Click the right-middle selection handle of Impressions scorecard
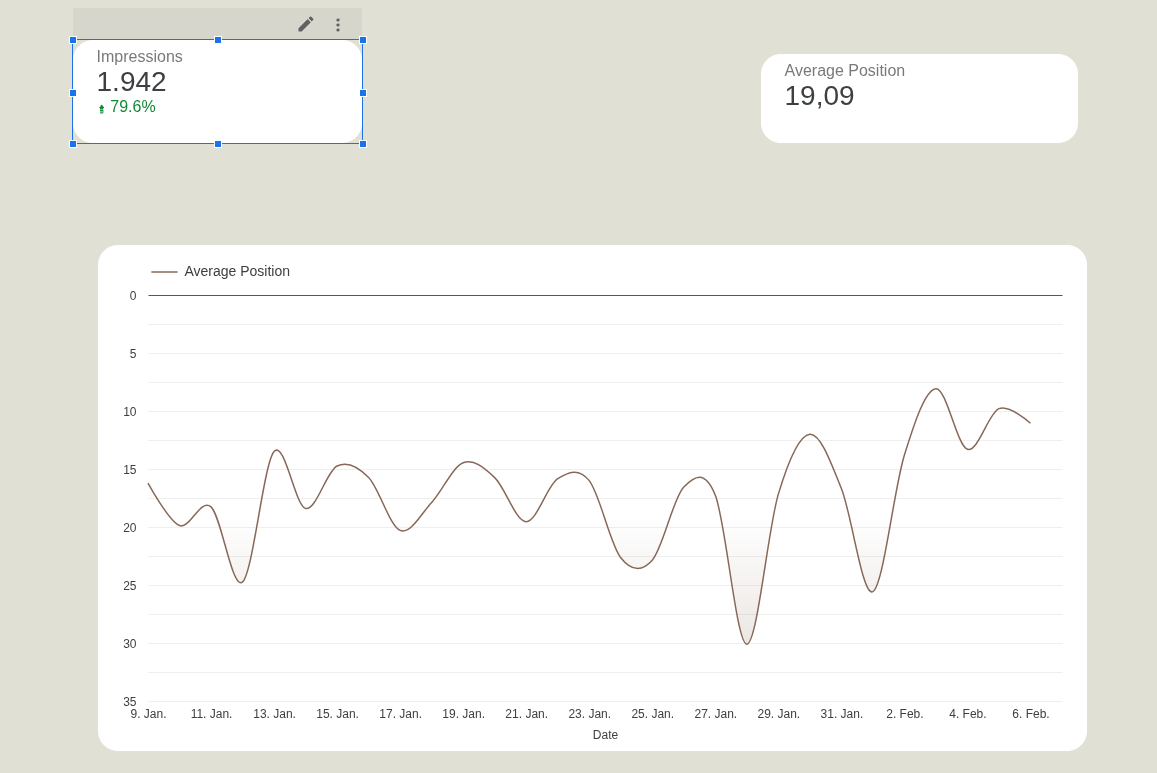Image resolution: width=1157 pixels, height=773 pixels. [x=363, y=93]
